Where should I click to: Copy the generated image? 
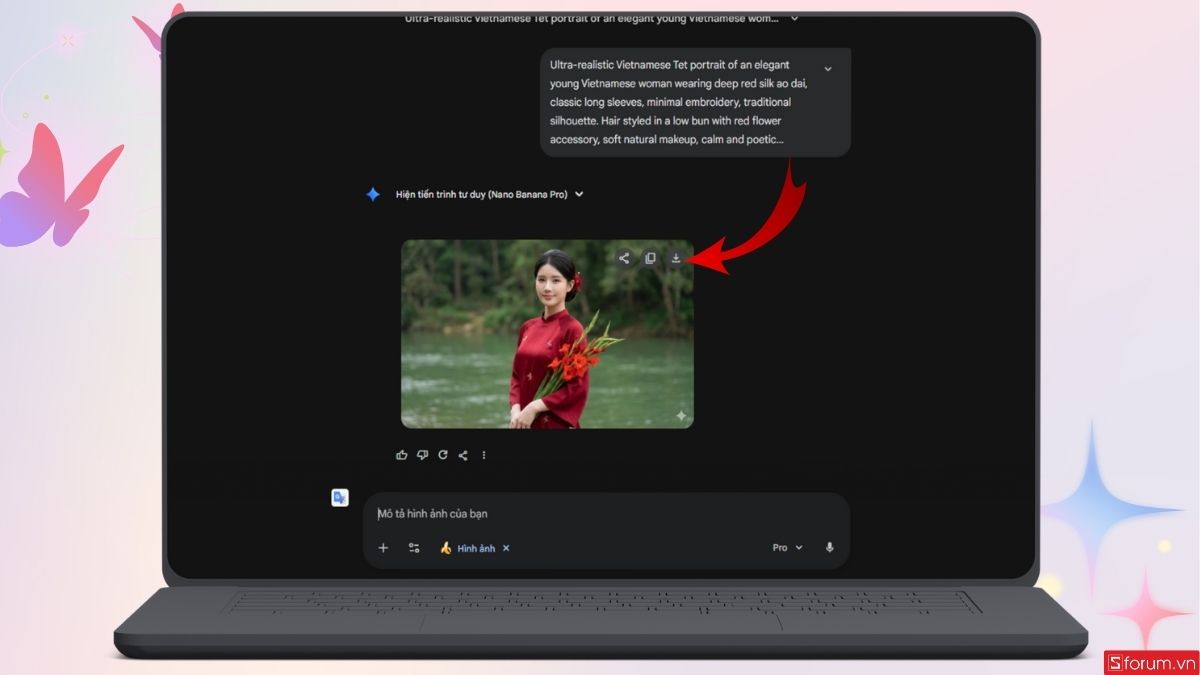pyautogui.click(x=650, y=258)
